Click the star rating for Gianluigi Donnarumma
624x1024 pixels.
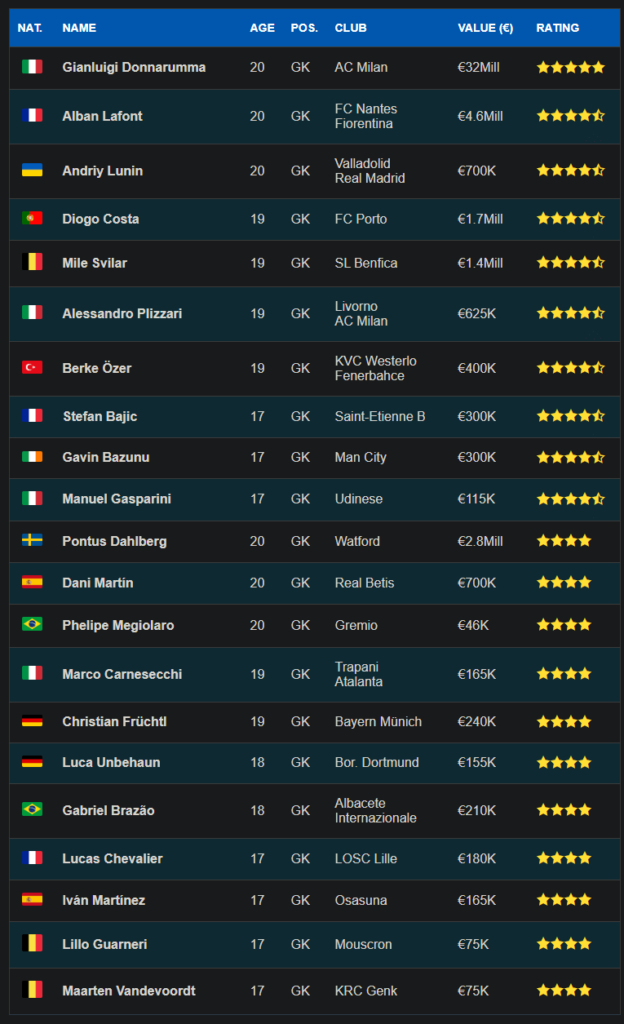tap(570, 67)
